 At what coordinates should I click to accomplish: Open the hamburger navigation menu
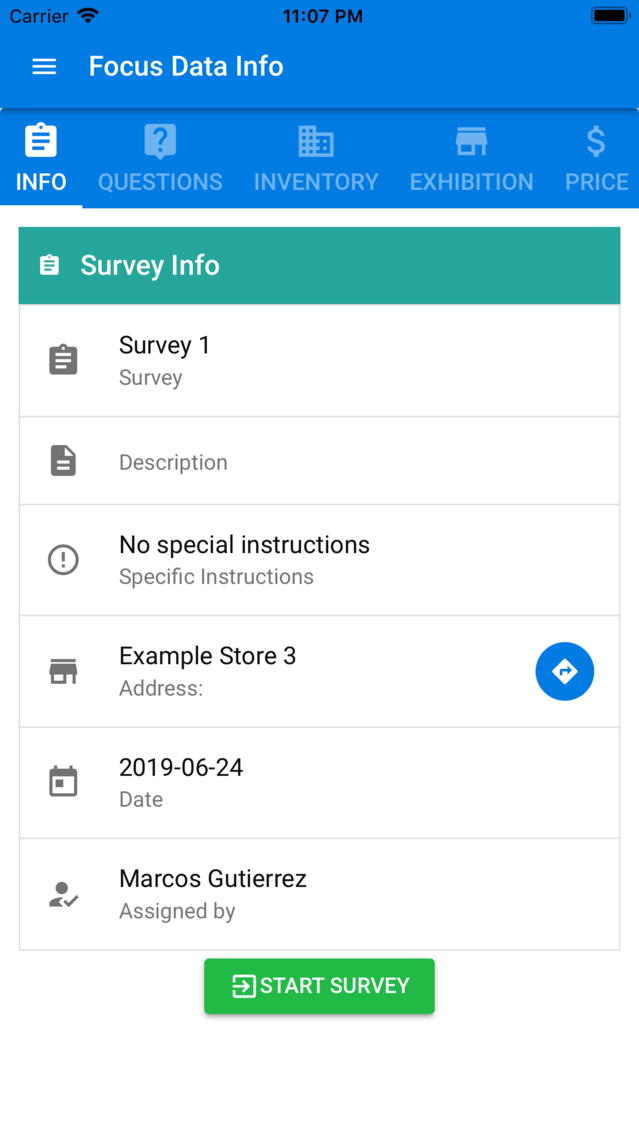click(x=44, y=67)
